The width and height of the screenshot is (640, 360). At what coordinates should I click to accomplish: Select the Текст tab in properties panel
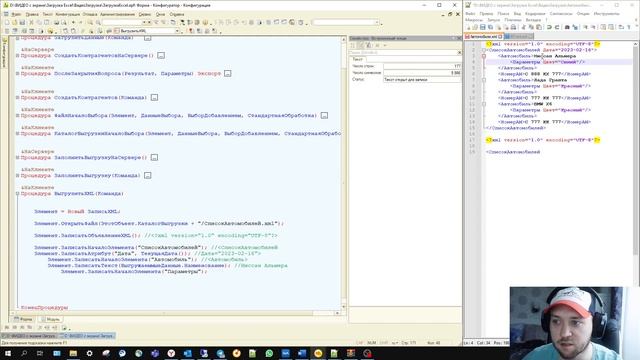(x=357, y=59)
